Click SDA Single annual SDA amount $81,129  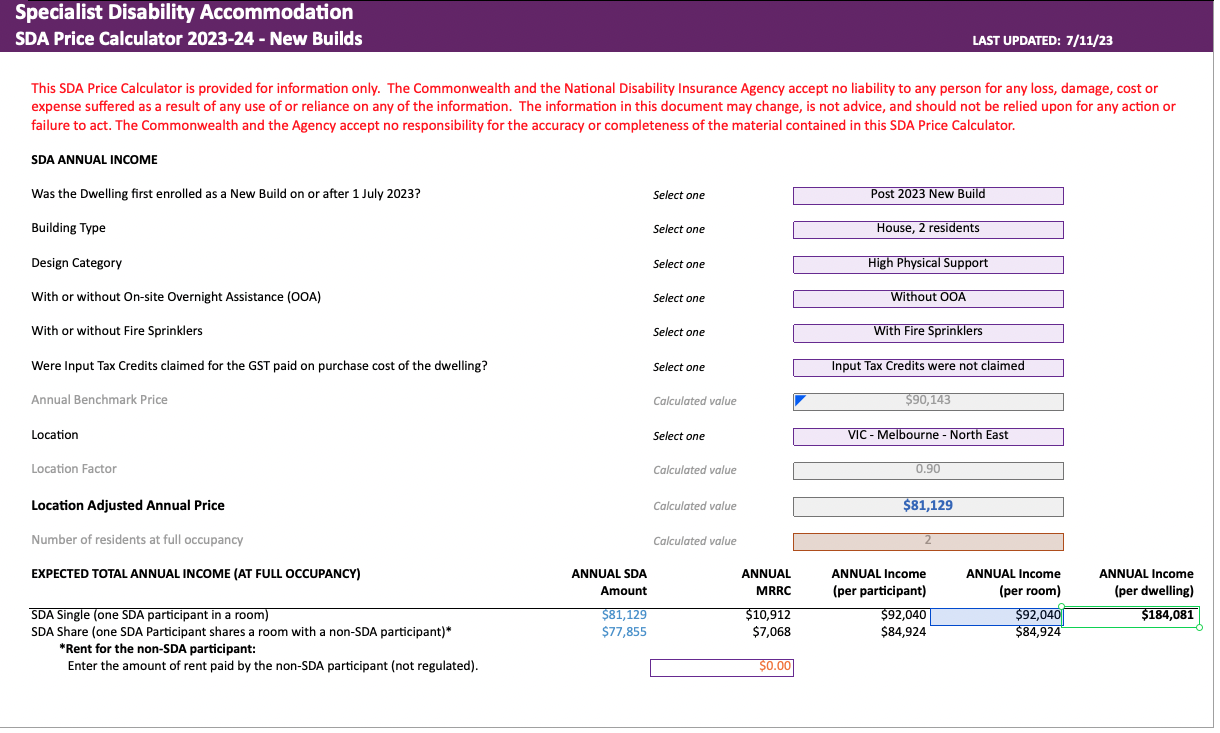pos(624,615)
